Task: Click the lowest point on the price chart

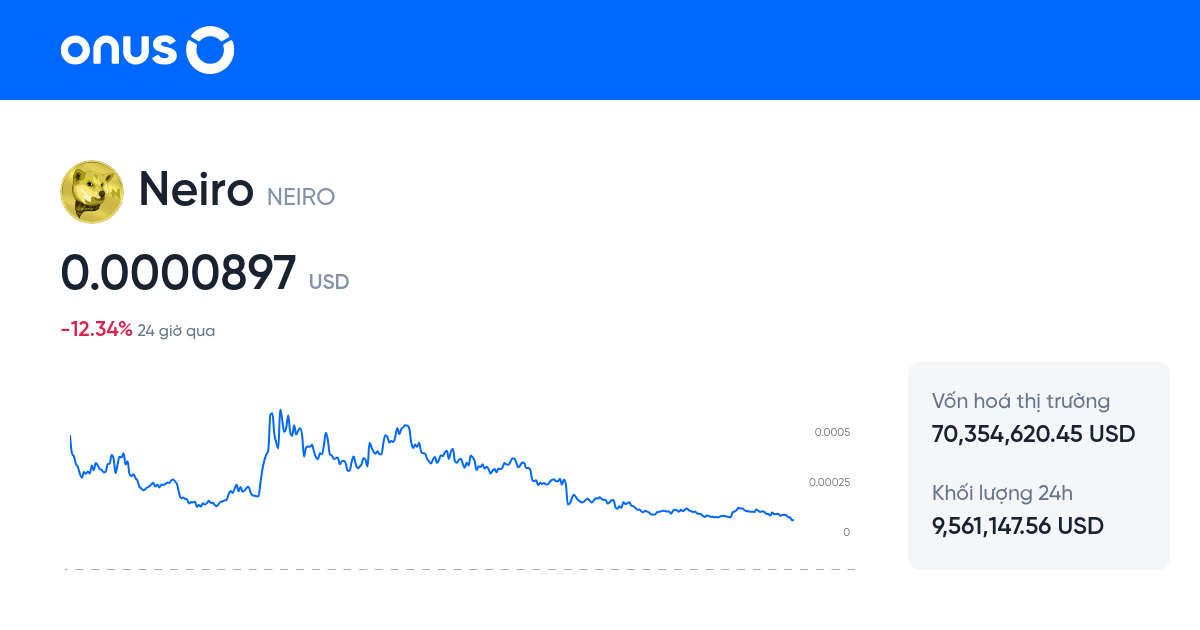Action: (x=791, y=521)
